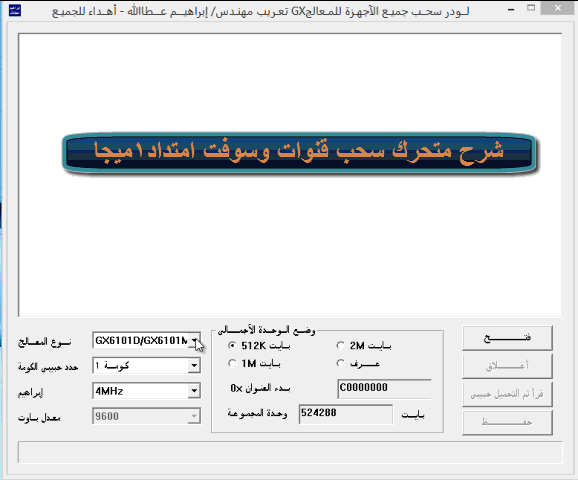
Task: Click the application icon in title bar
Action: 15,10
